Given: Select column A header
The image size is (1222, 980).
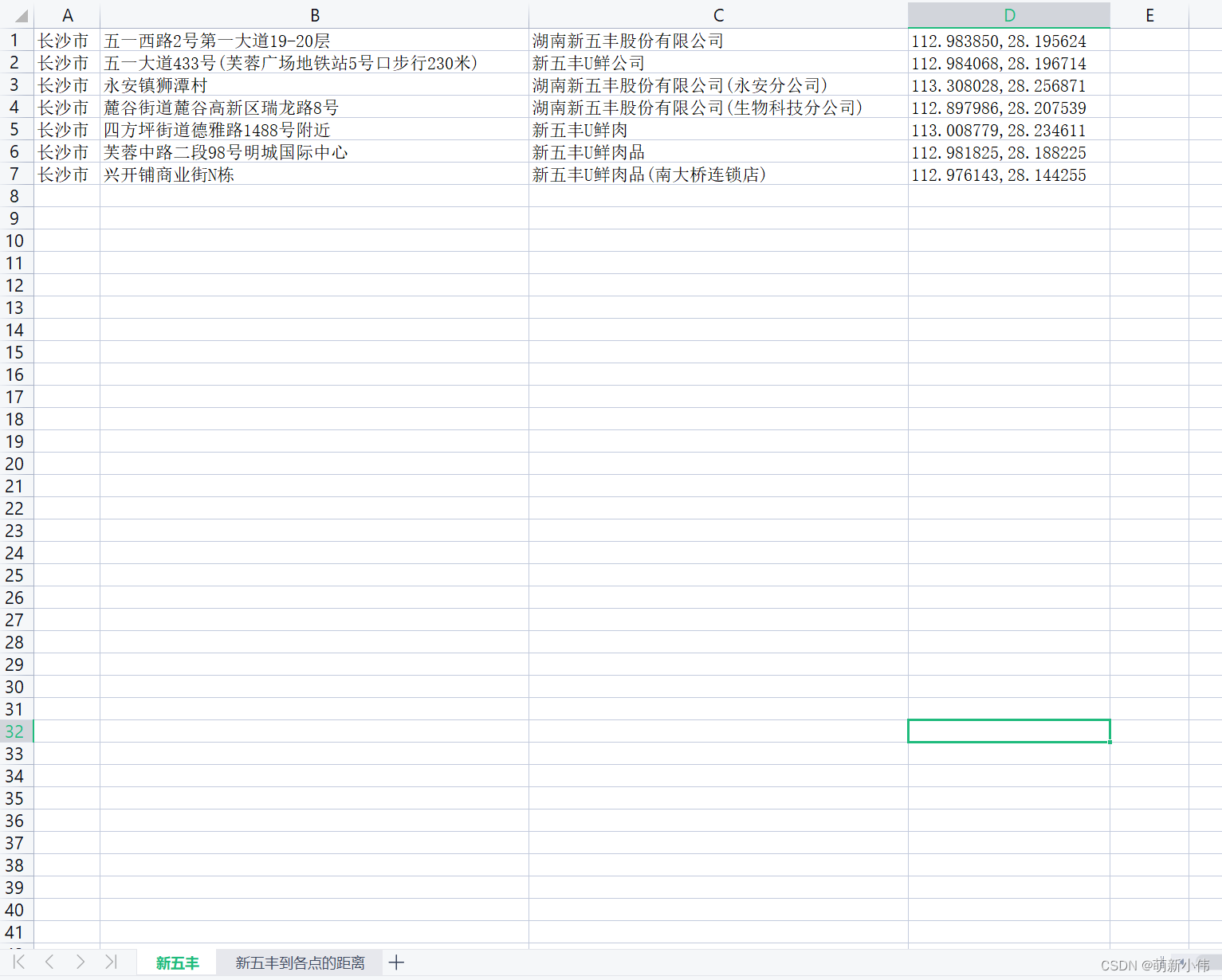Looking at the screenshot, I should click(x=67, y=15).
